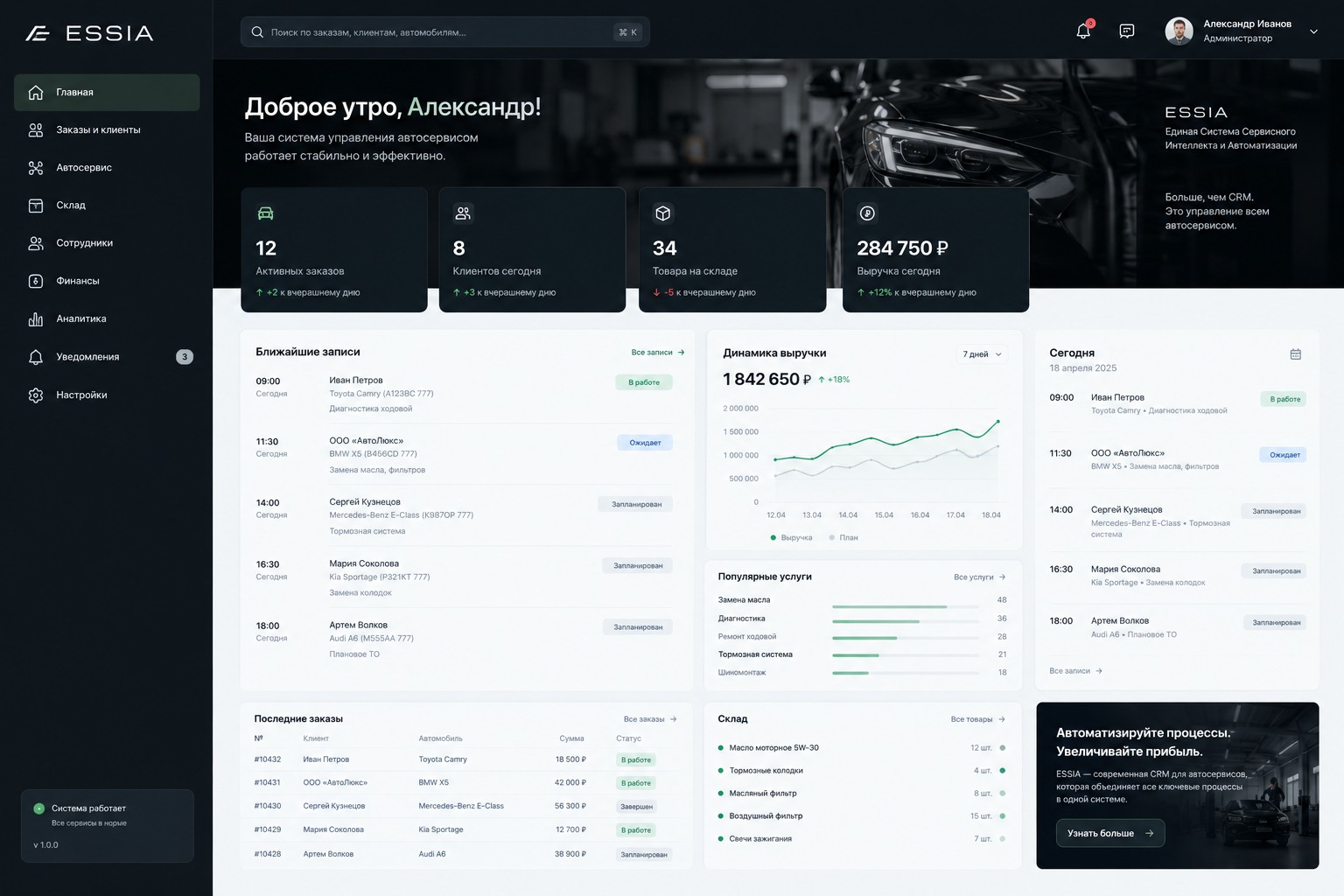The height and width of the screenshot is (896, 1344).
Task: Expand the user profile chevron menu
Action: tap(1312, 31)
